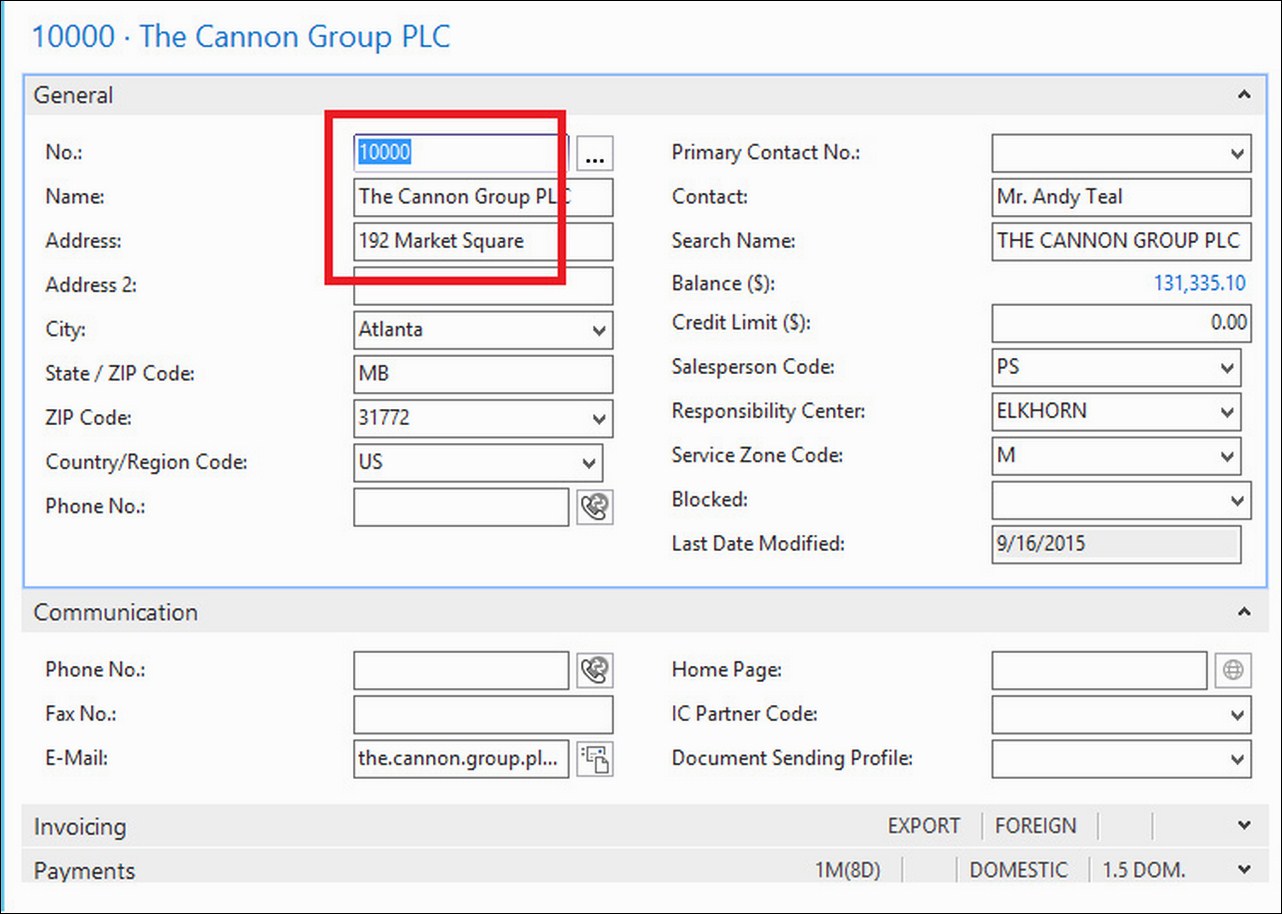Click the DOMESTIC value in Payments header
The height and width of the screenshot is (914, 1282).
pos(1019,870)
